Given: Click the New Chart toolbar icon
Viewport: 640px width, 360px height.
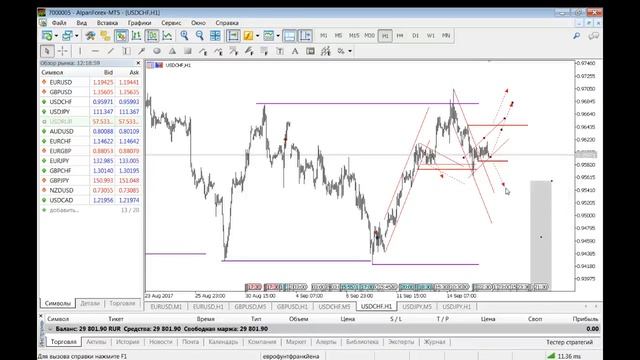Looking at the screenshot, I should [x=47, y=36].
